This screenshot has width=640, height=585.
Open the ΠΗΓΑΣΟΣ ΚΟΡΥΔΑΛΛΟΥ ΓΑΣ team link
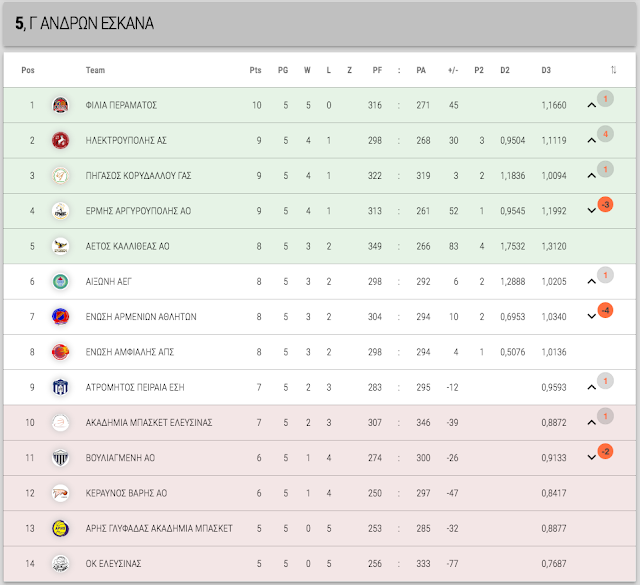tap(138, 176)
